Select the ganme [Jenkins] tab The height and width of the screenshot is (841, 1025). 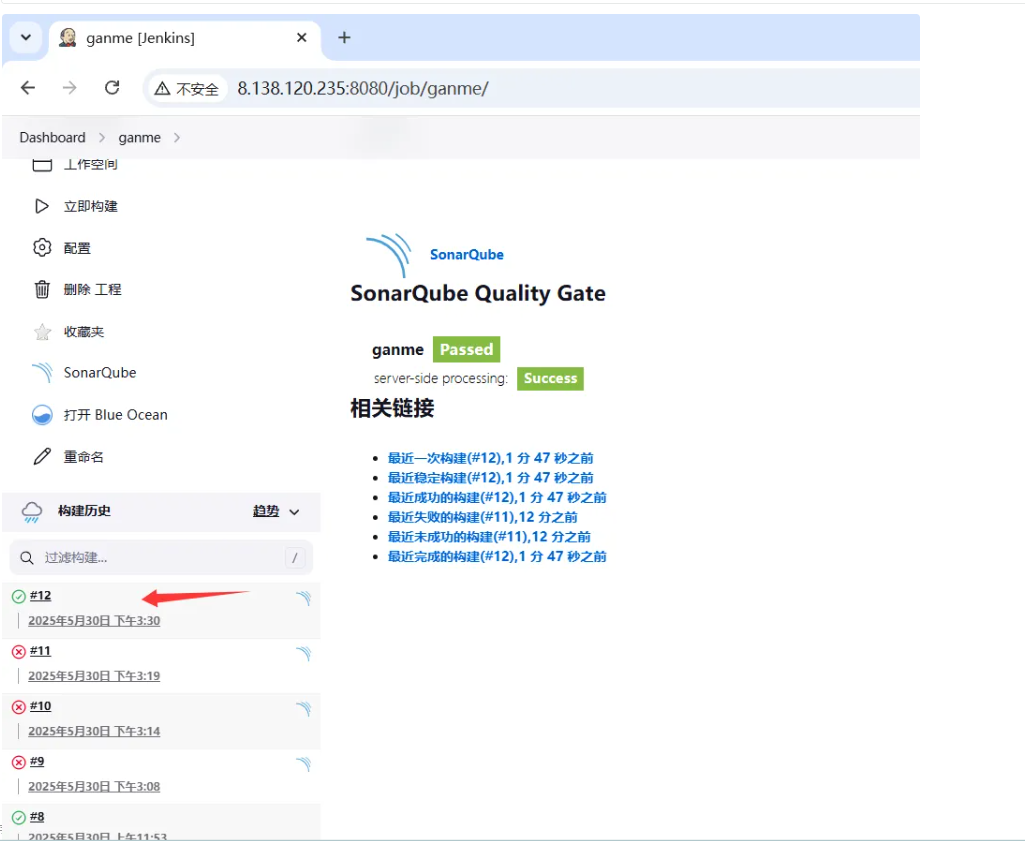click(x=185, y=38)
